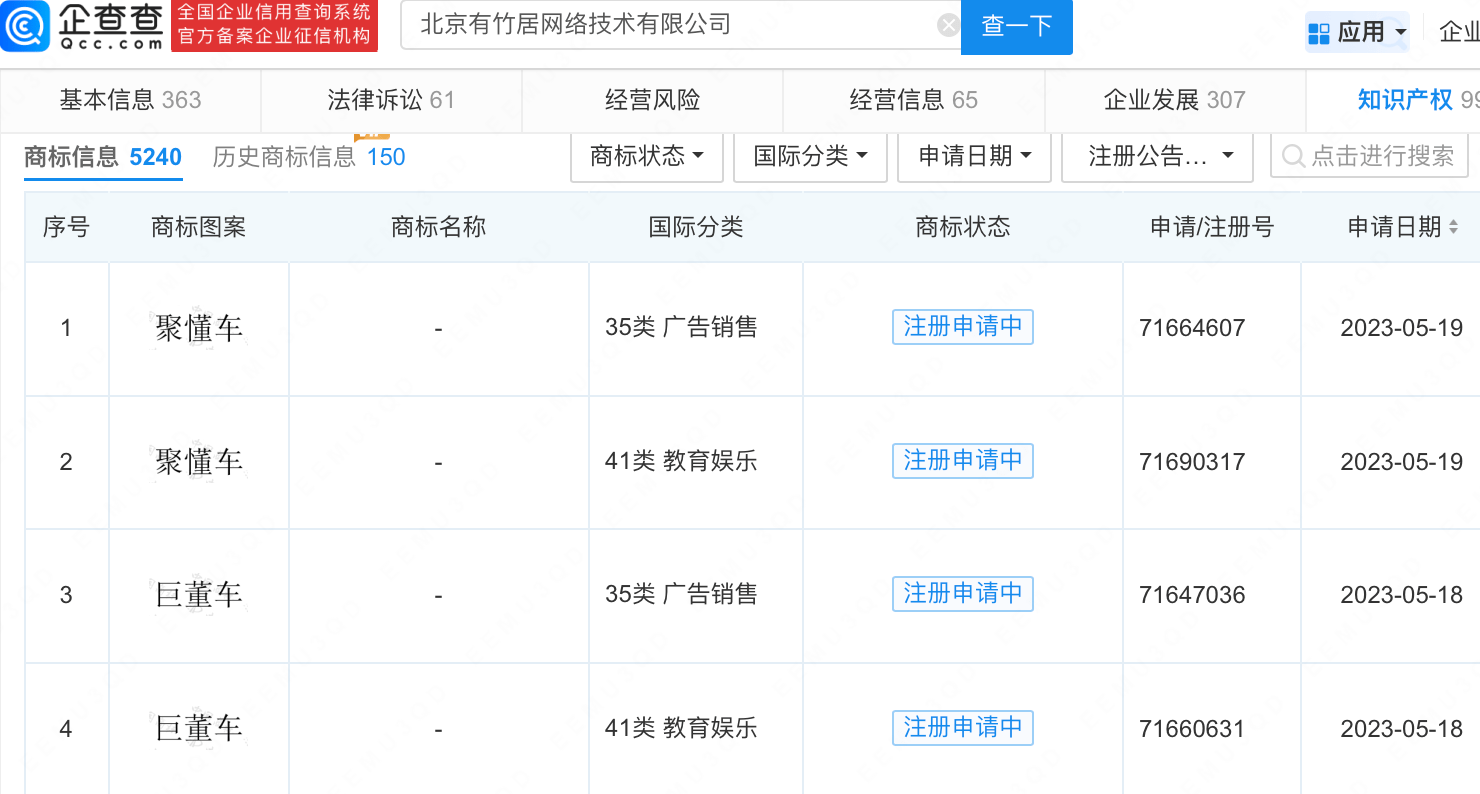Open the 申请日期 filter dropdown
Viewport: 1480px width, 794px height.
tap(974, 157)
